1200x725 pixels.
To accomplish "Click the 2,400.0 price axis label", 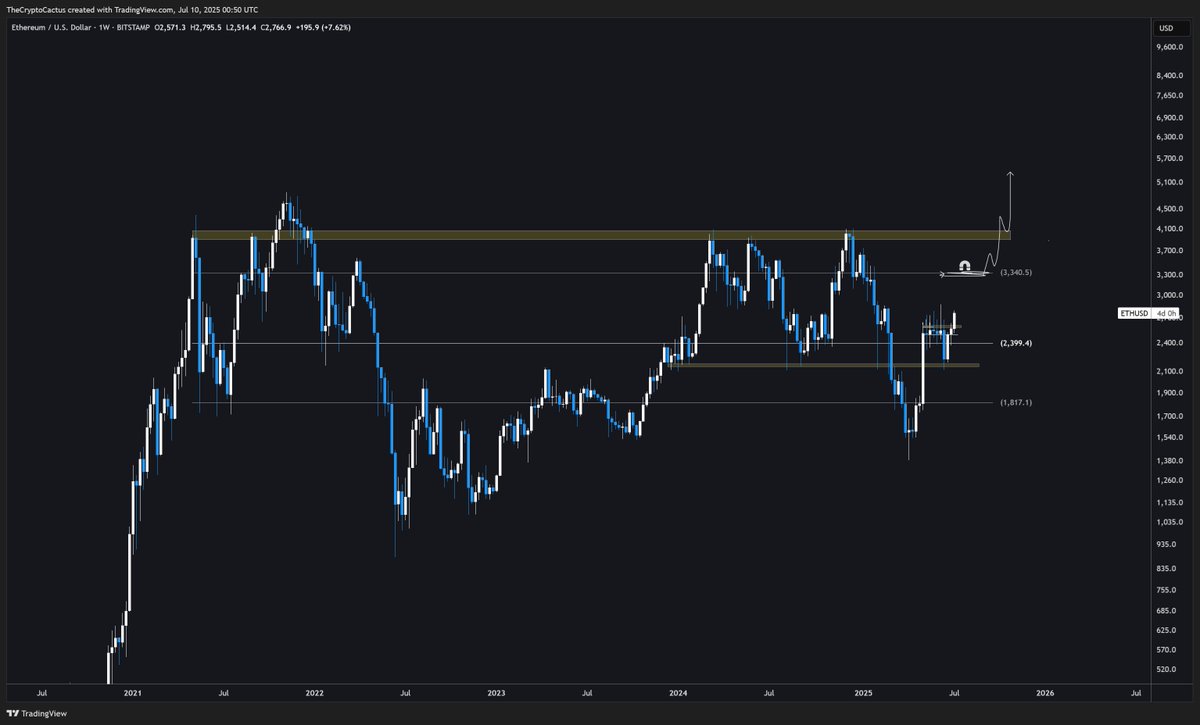I will click(x=1170, y=343).
